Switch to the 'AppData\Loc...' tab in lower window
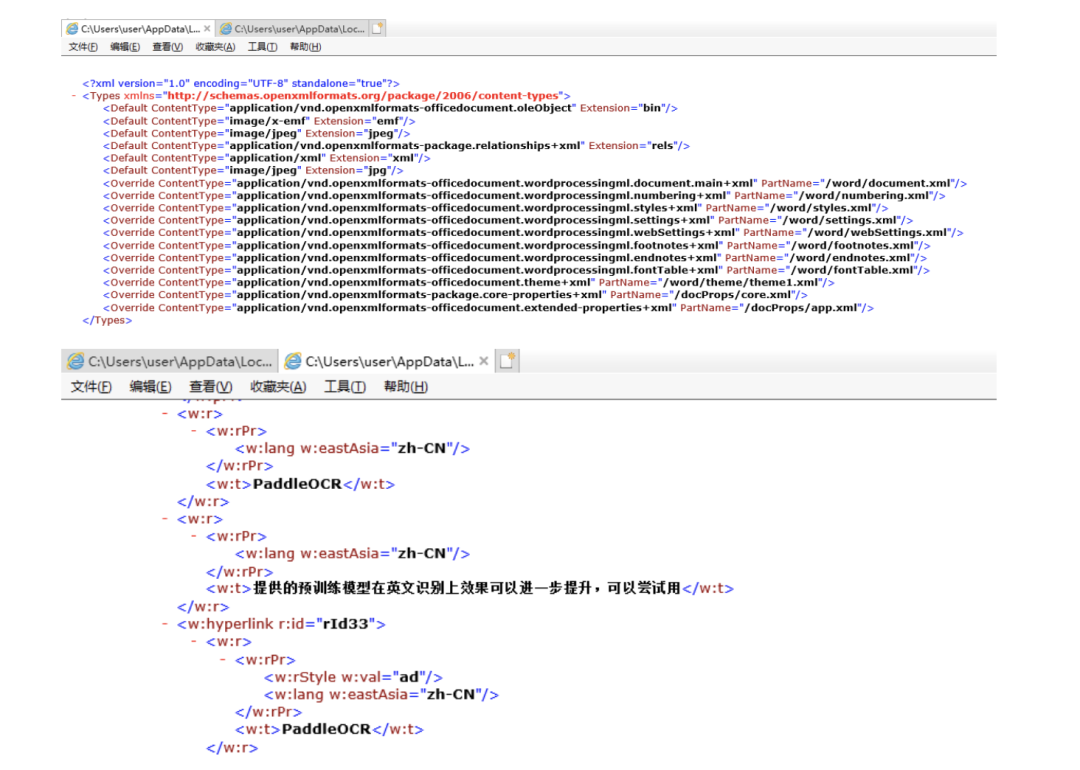The height and width of the screenshot is (770, 1080). click(169, 362)
